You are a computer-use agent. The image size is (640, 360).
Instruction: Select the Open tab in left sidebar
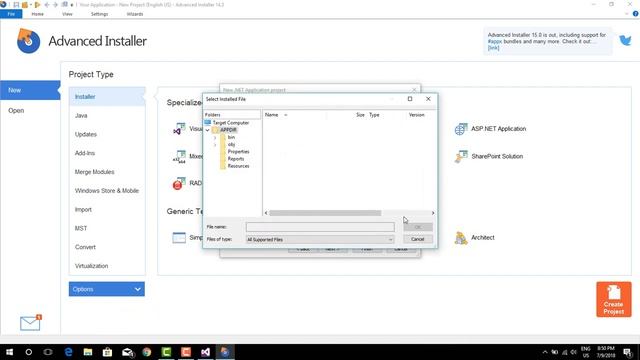[x=16, y=111]
